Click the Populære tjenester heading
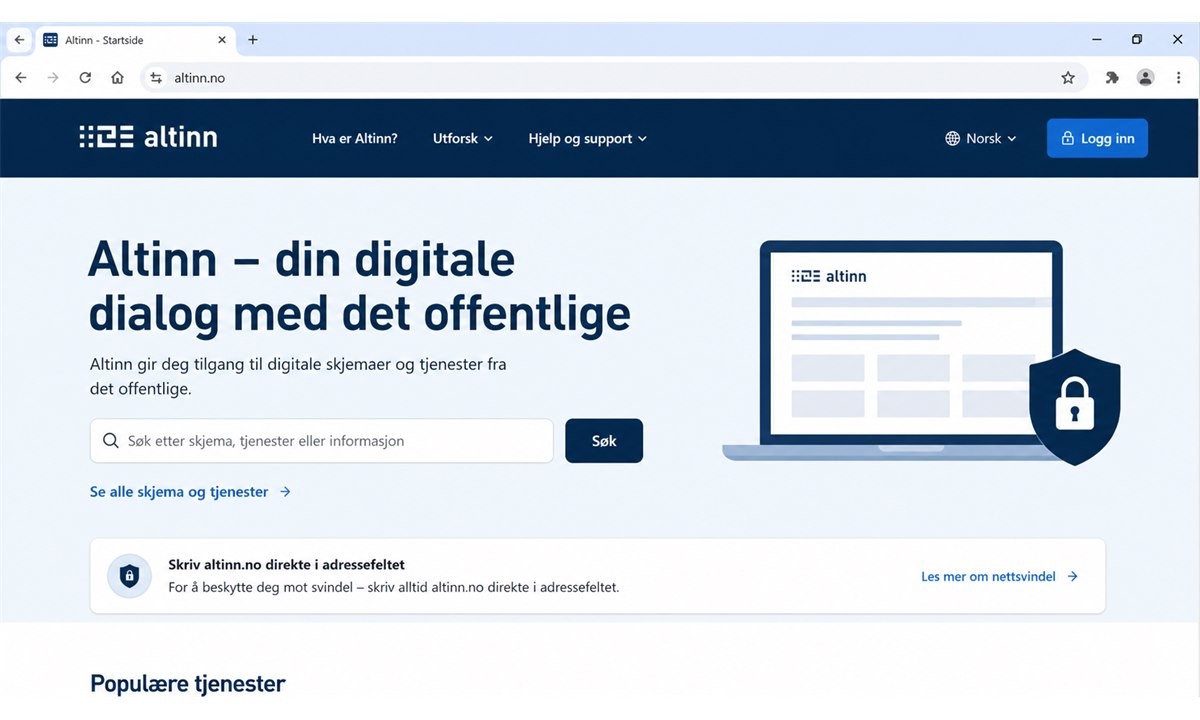Viewport: 1200px width, 720px height. (188, 684)
